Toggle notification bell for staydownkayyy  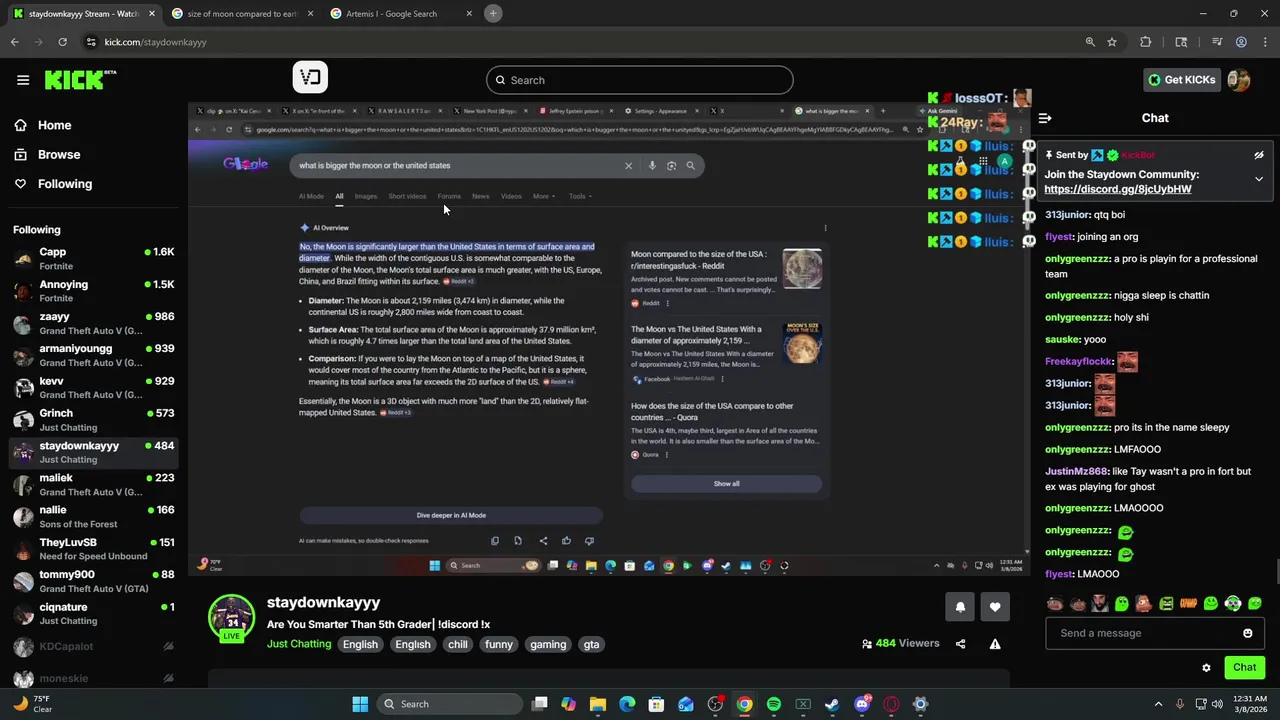click(960, 607)
